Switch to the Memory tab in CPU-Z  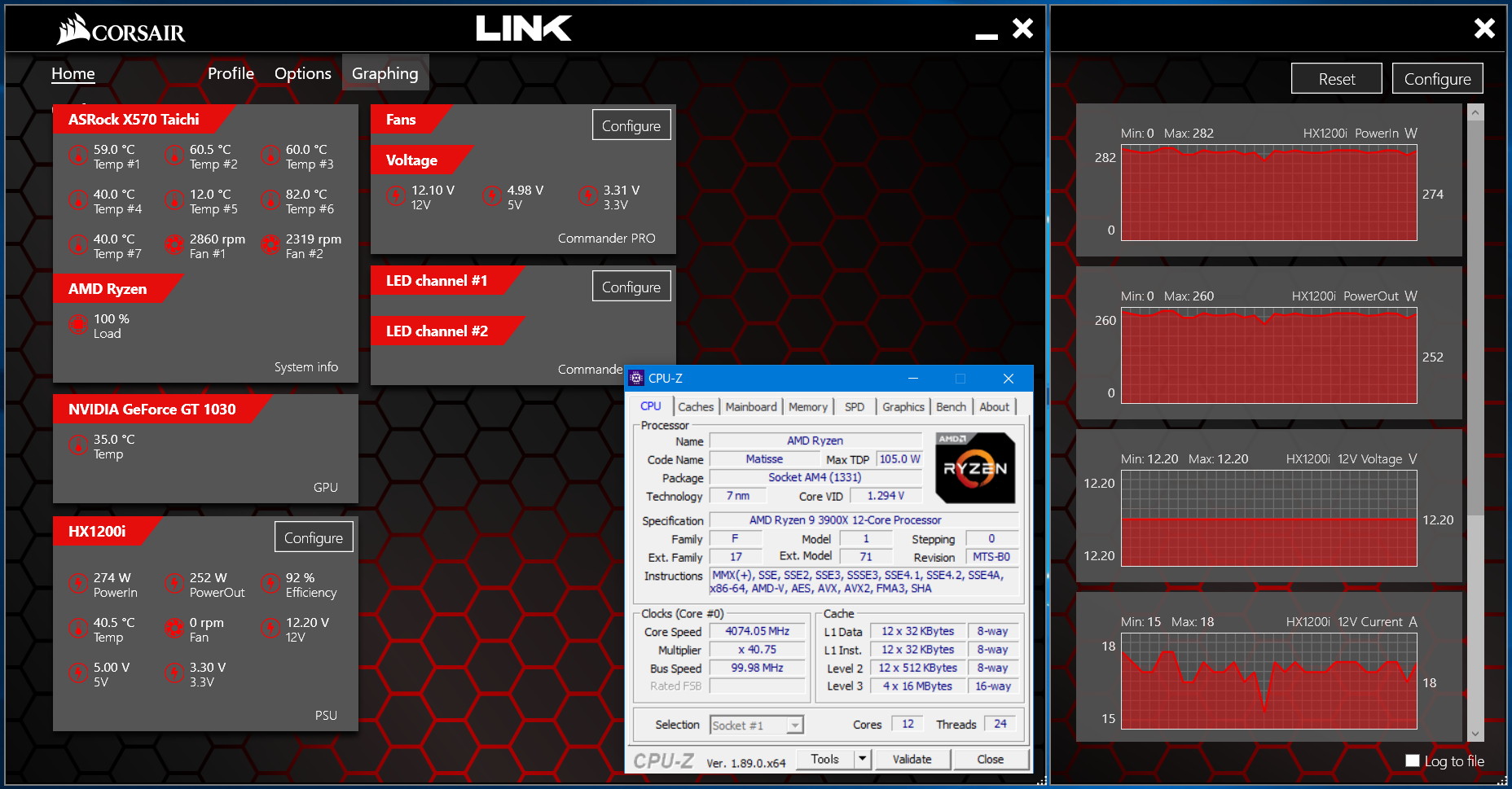[808, 407]
